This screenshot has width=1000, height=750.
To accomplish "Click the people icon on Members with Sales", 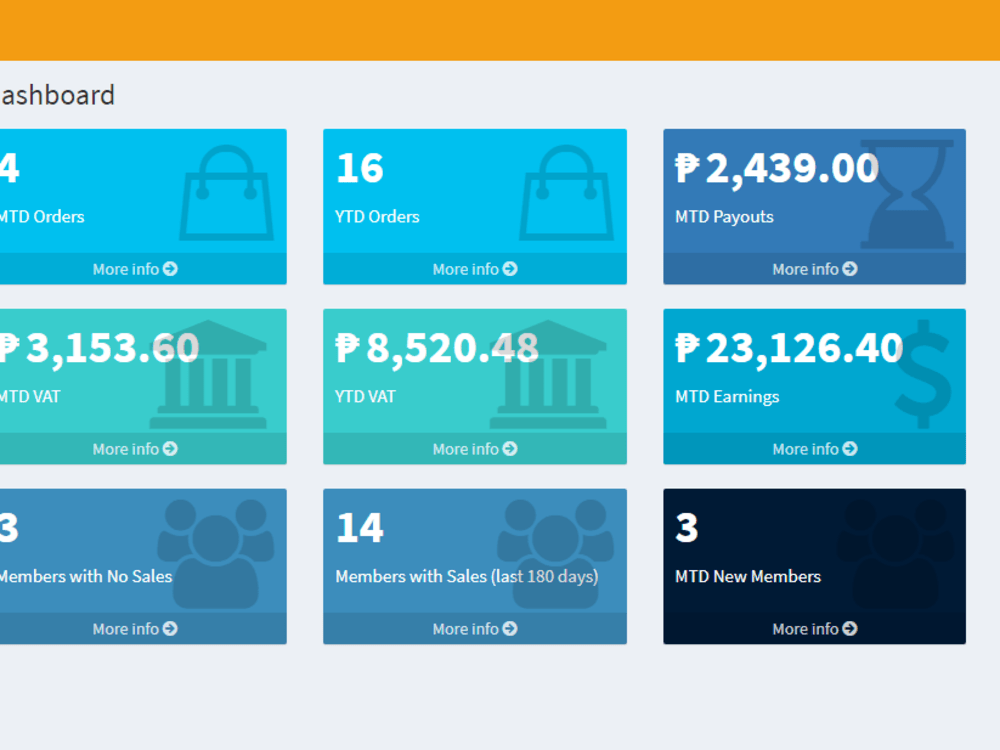I will tap(555, 554).
